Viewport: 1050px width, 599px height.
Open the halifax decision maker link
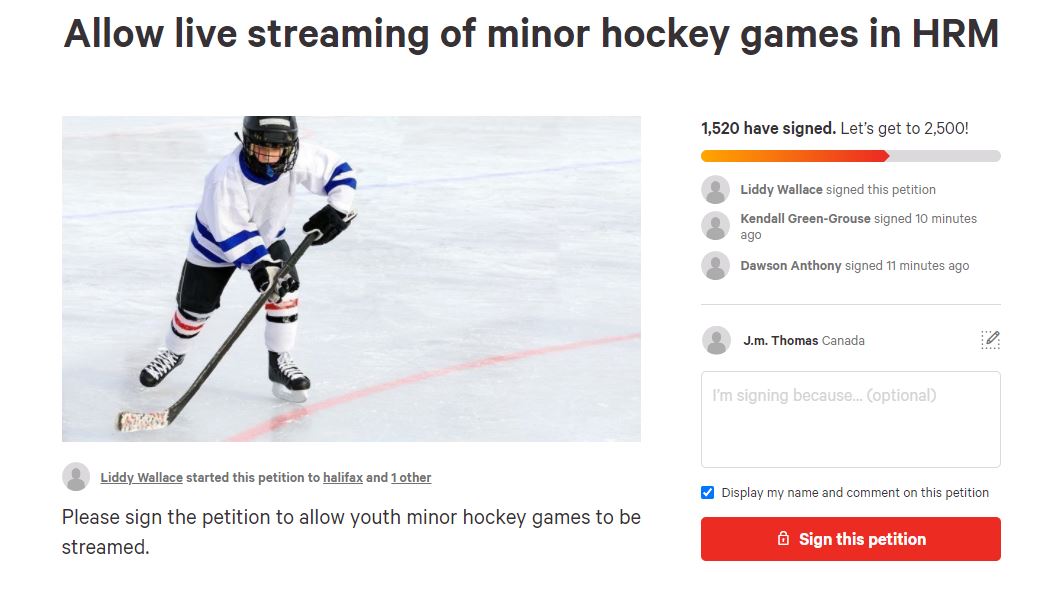click(x=343, y=478)
